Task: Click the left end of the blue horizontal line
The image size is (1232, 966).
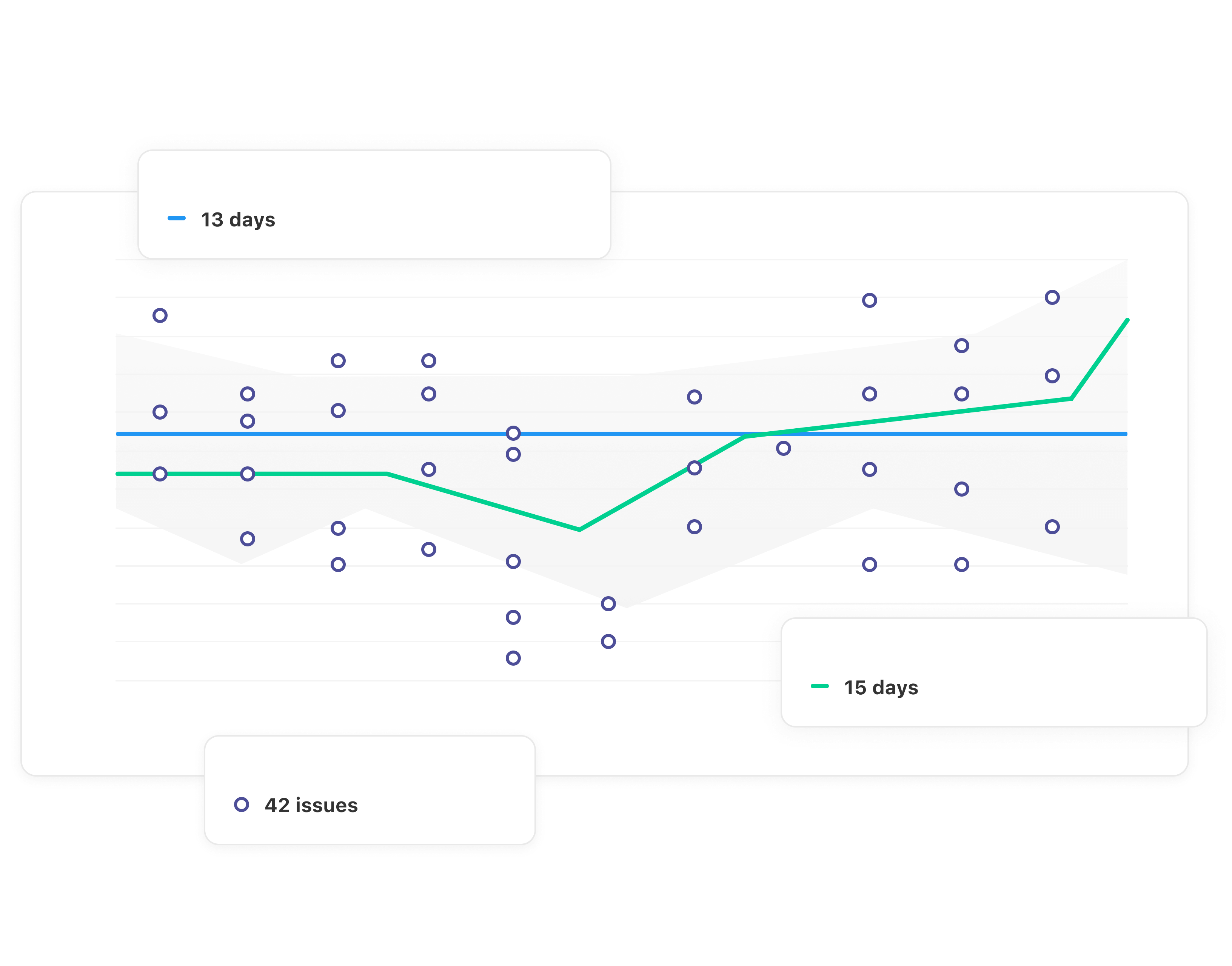Action: coord(118,434)
